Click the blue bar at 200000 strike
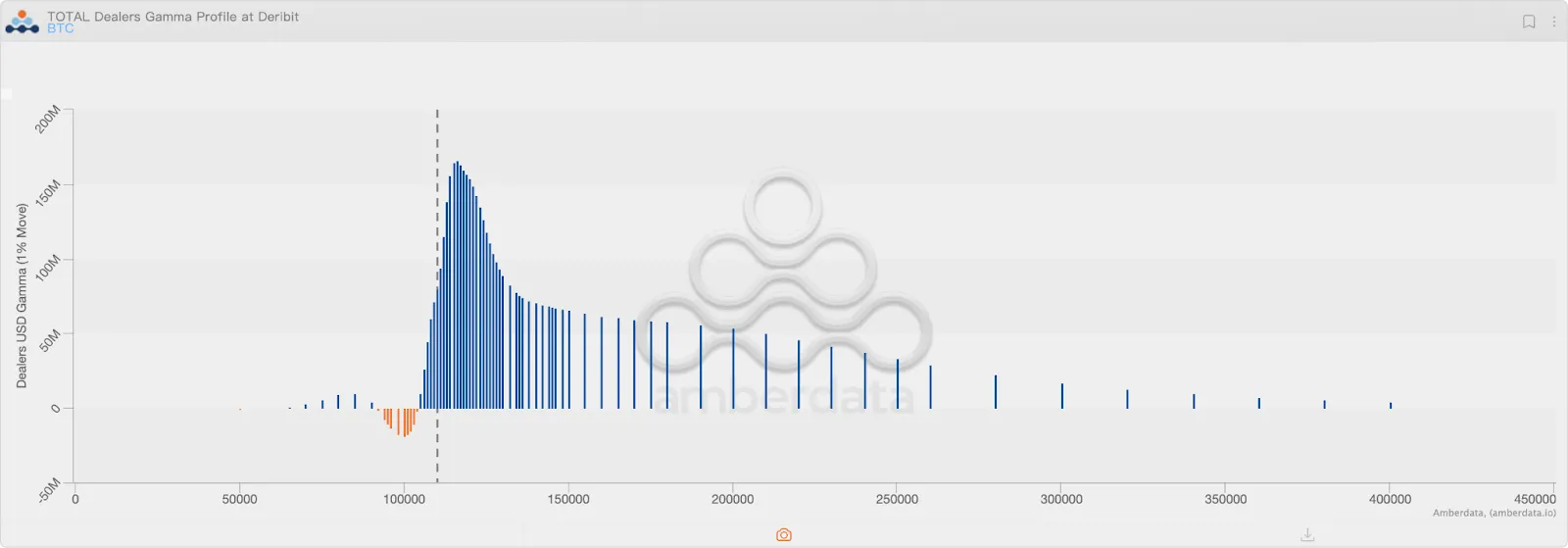The image size is (1568, 548). [x=733, y=369]
